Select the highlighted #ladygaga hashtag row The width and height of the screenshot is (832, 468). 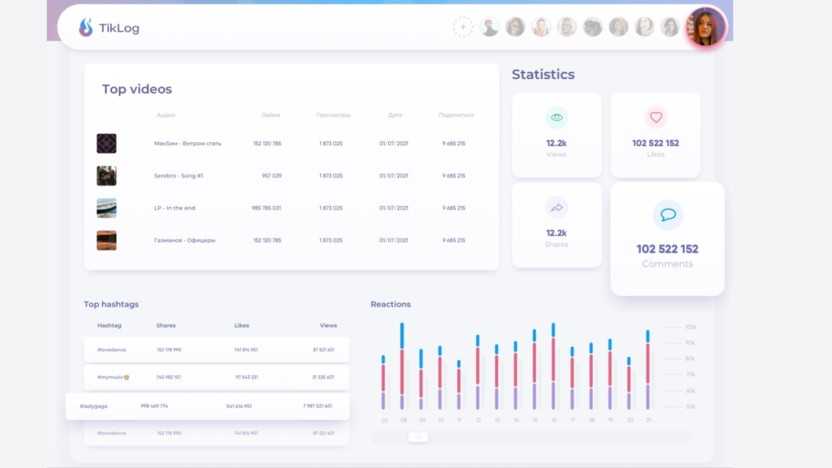coord(208,406)
